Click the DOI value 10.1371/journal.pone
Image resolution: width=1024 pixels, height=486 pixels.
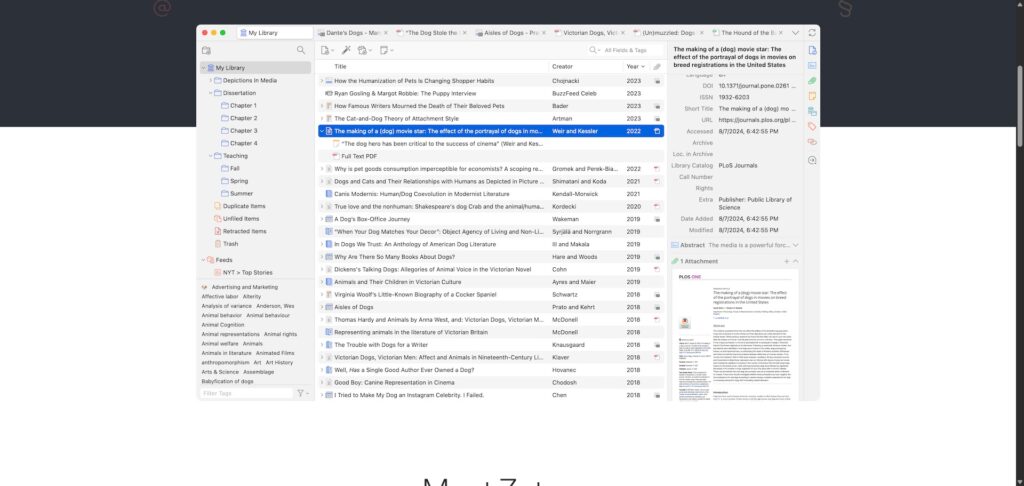tap(757, 86)
